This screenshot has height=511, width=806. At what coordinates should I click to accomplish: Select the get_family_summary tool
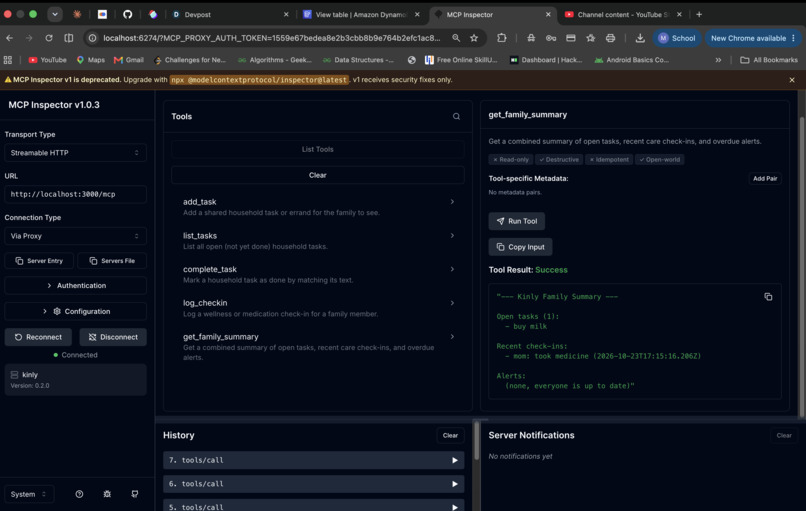(318, 346)
